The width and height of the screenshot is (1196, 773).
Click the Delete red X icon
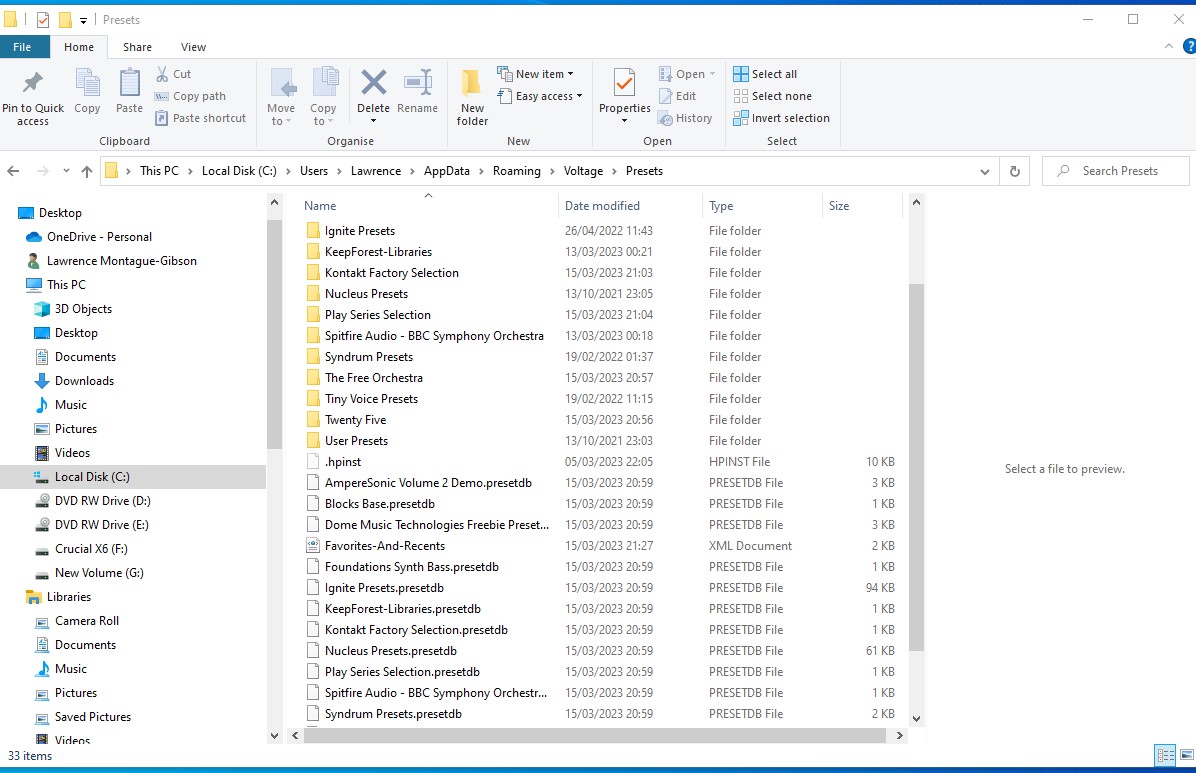point(373,82)
